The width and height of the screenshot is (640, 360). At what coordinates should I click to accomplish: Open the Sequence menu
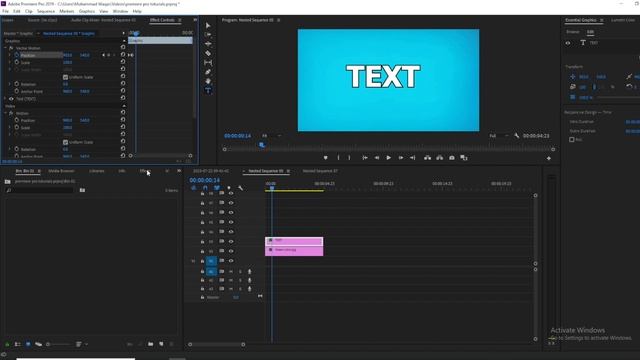pos(46,11)
